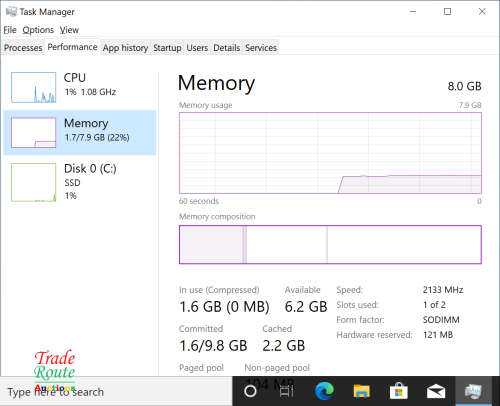Select the Disk 0 (C:) graph thumbnail

(33, 182)
